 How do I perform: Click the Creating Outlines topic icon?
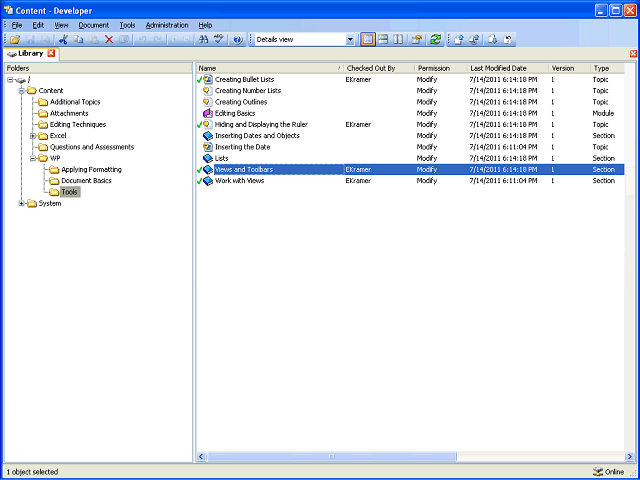pos(208,102)
